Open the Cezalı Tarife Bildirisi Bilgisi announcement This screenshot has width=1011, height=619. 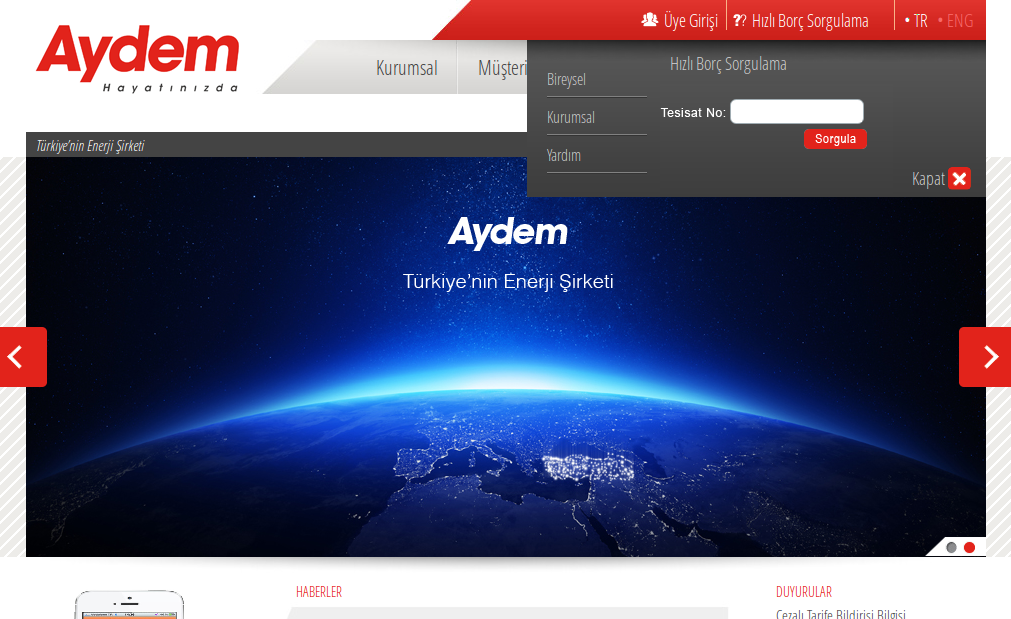(841, 614)
